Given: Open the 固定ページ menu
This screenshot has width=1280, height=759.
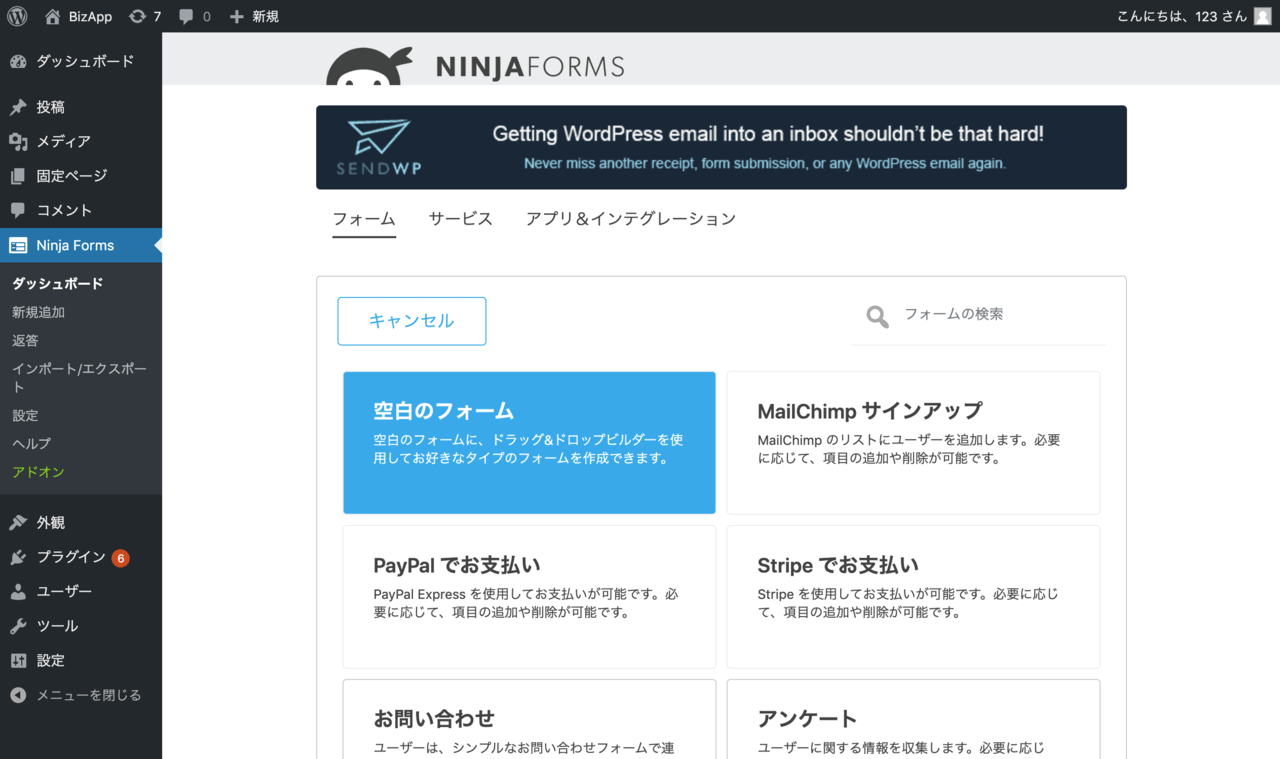Looking at the screenshot, I should coord(81,176).
